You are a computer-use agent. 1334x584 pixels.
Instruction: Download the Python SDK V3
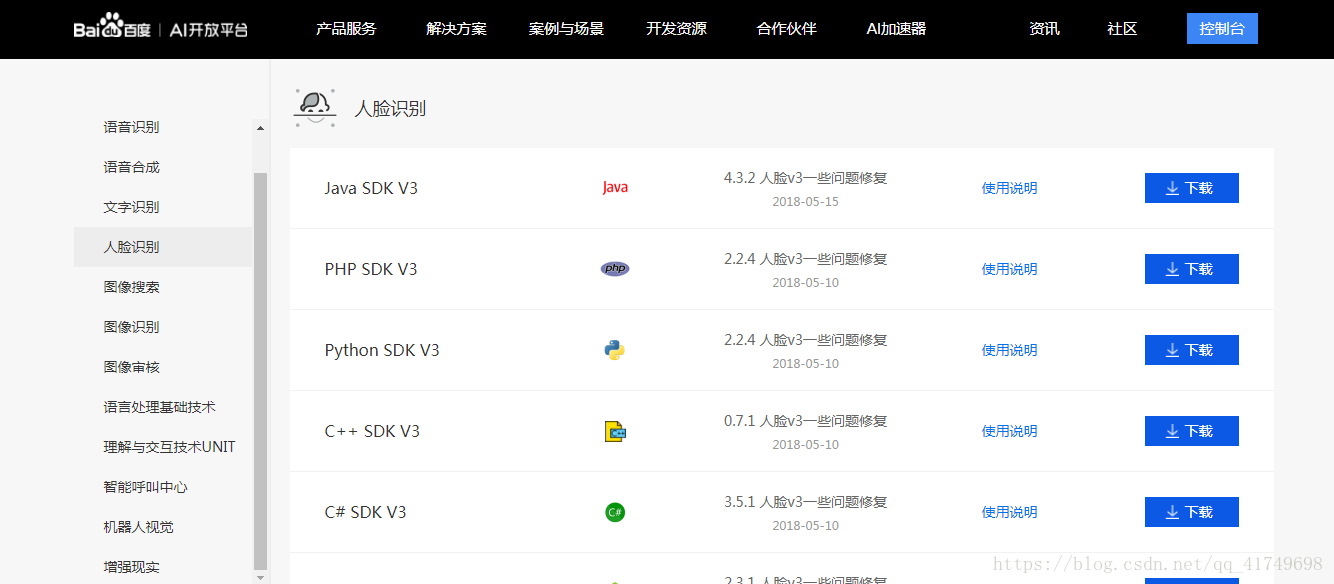tap(1191, 350)
